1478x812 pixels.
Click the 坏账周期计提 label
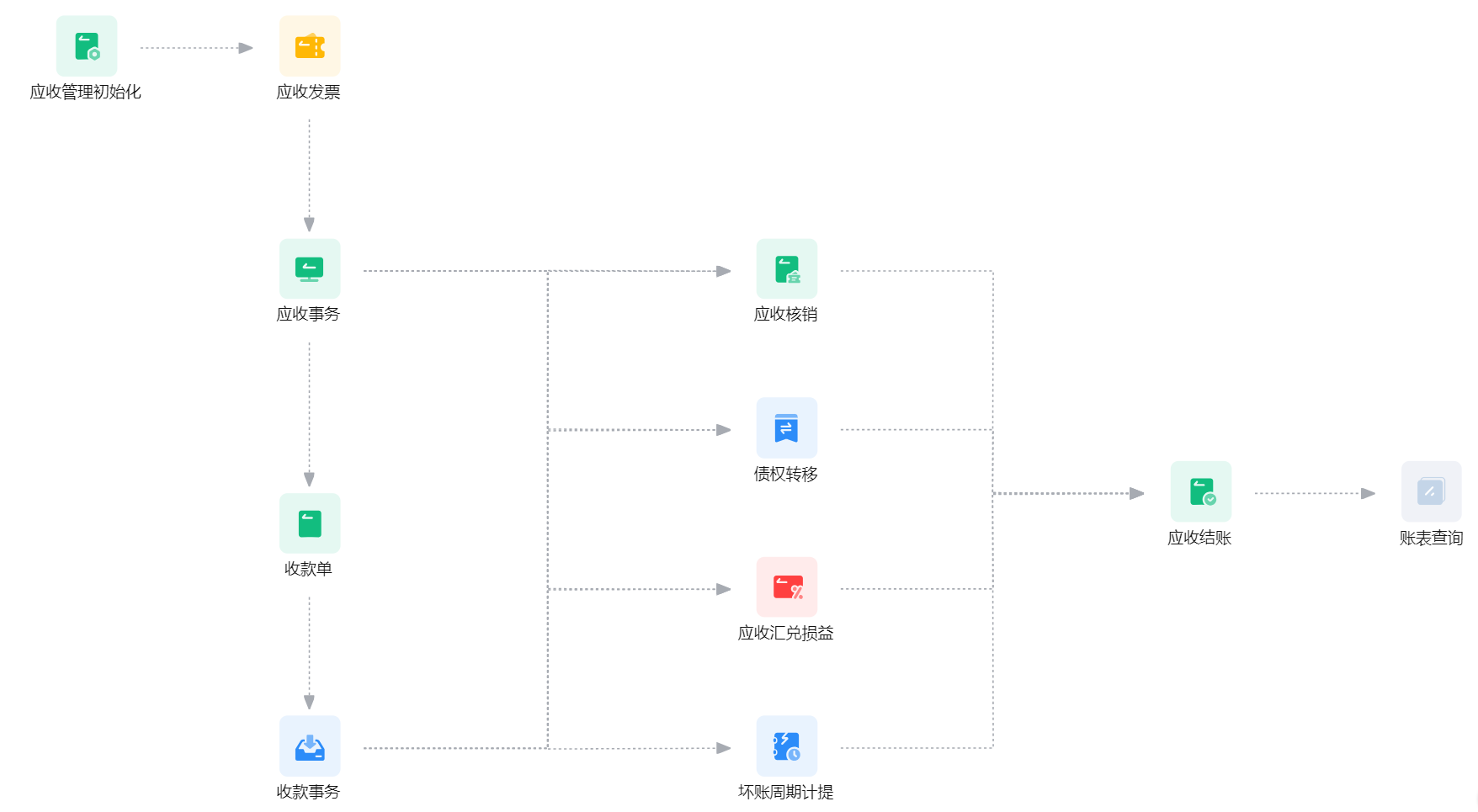[786, 792]
